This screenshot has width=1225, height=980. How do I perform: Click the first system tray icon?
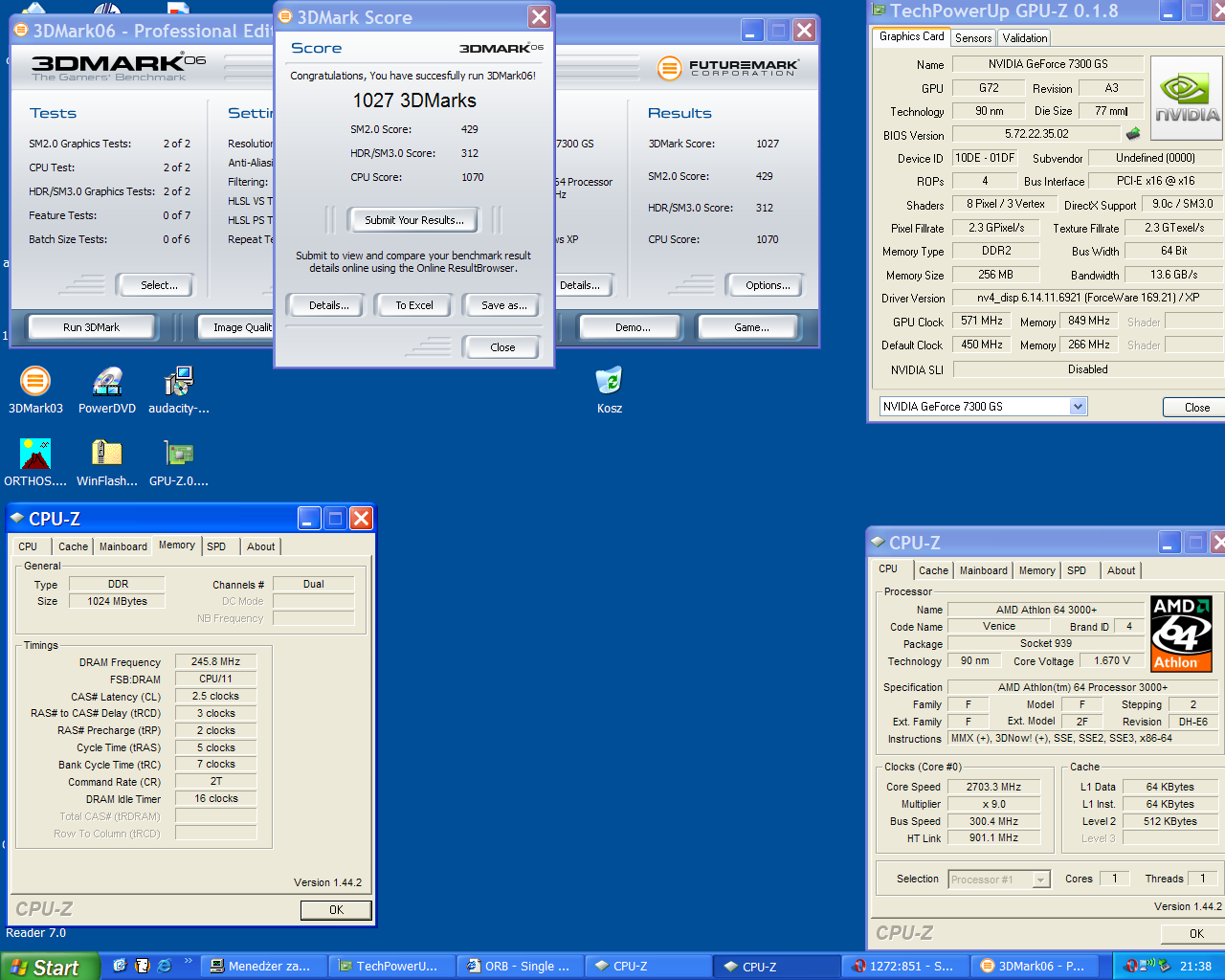point(1132,966)
